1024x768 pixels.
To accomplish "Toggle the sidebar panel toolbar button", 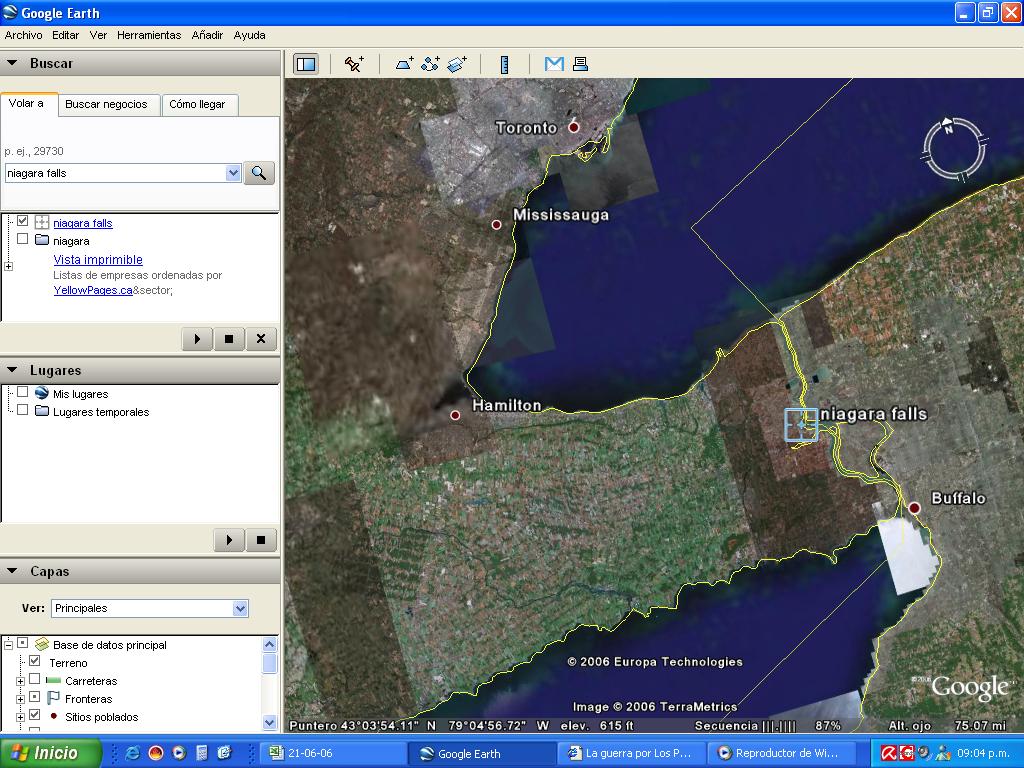I will tap(306, 64).
